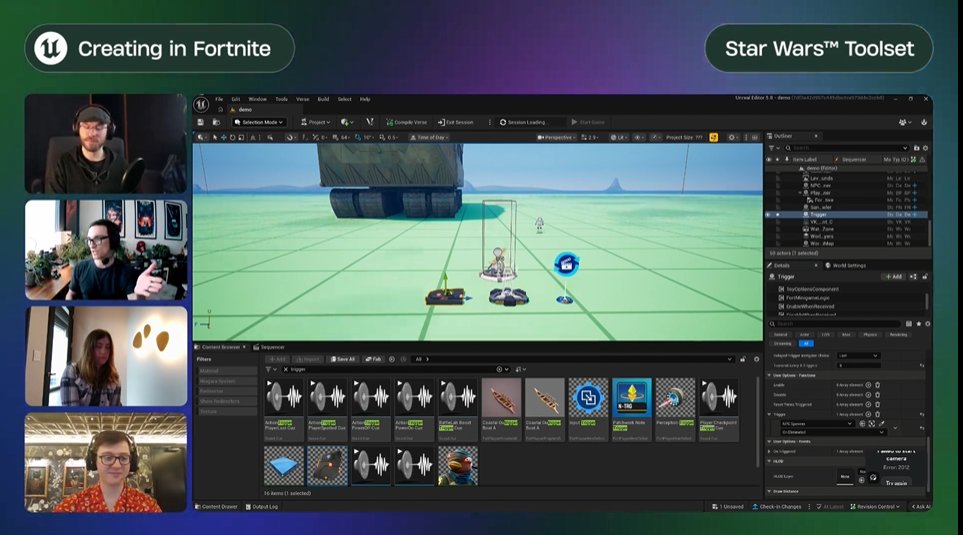Clear the trigger search with X icon

click(286, 369)
